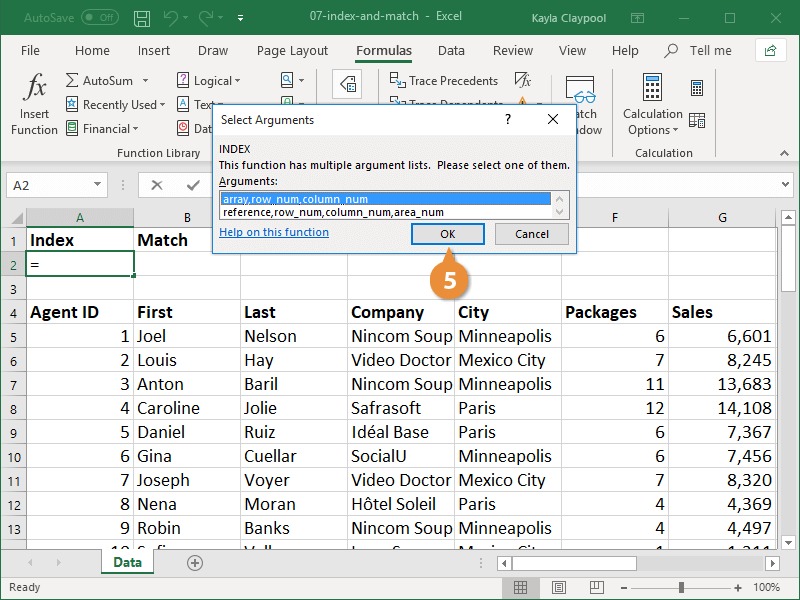Viewport: 800px width, 600px height.
Task: Switch to the Page Layout tab
Action: (292, 51)
